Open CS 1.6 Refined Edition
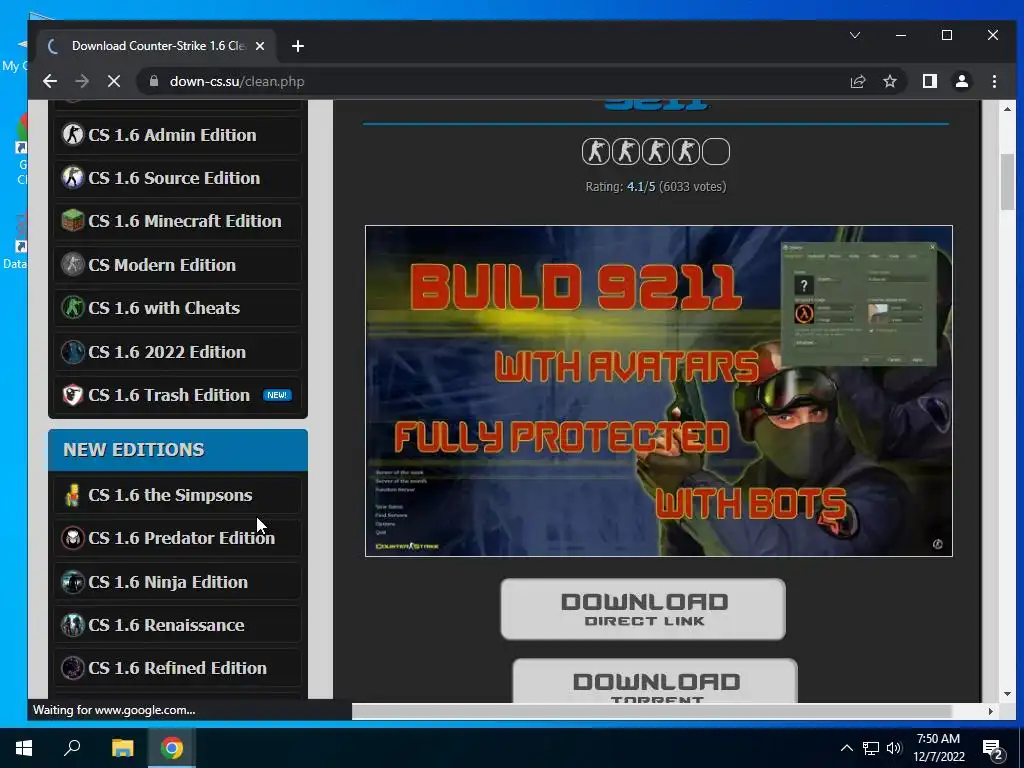This screenshot has width=1024, height=768. (x=177, y=668)
